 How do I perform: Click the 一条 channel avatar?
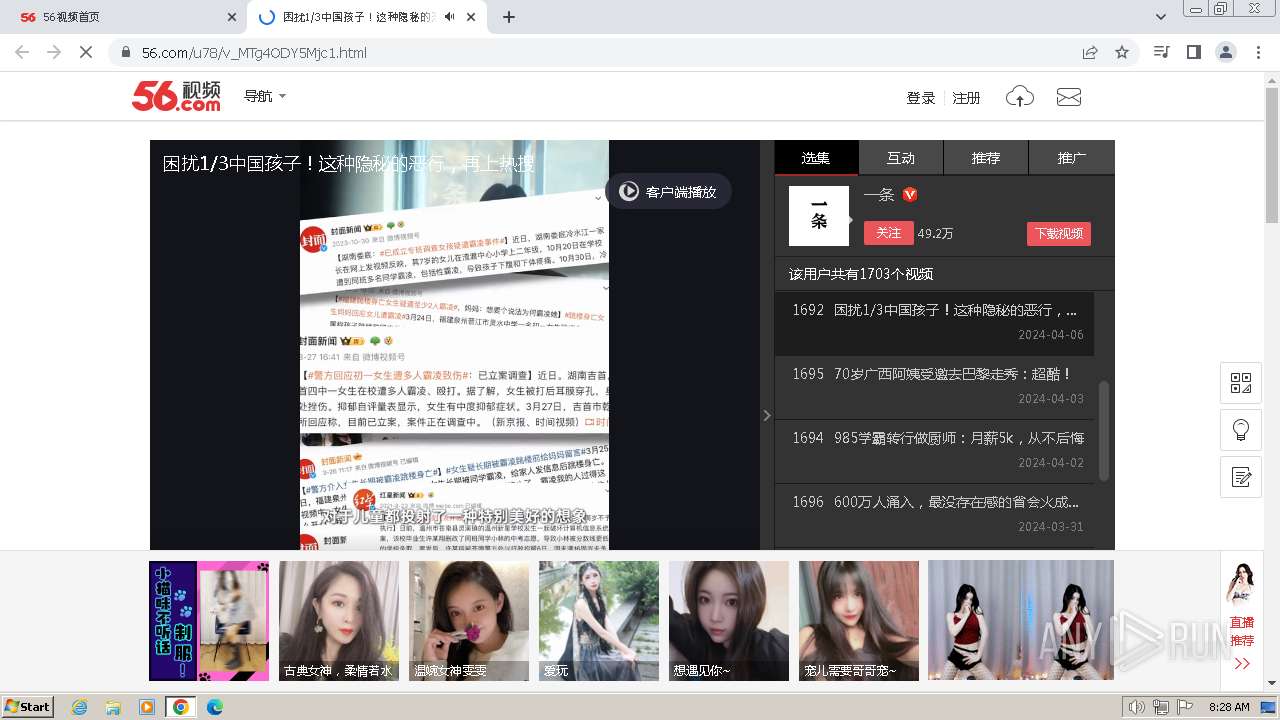(x=819, y=216)
